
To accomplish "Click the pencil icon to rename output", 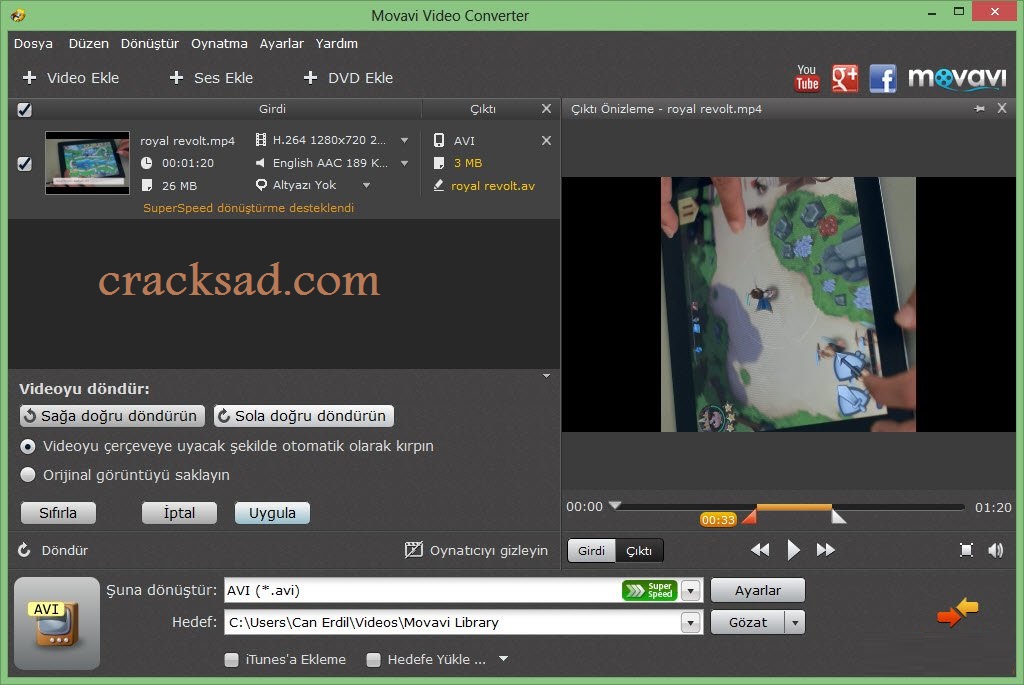I will click(x=439, y=185).
